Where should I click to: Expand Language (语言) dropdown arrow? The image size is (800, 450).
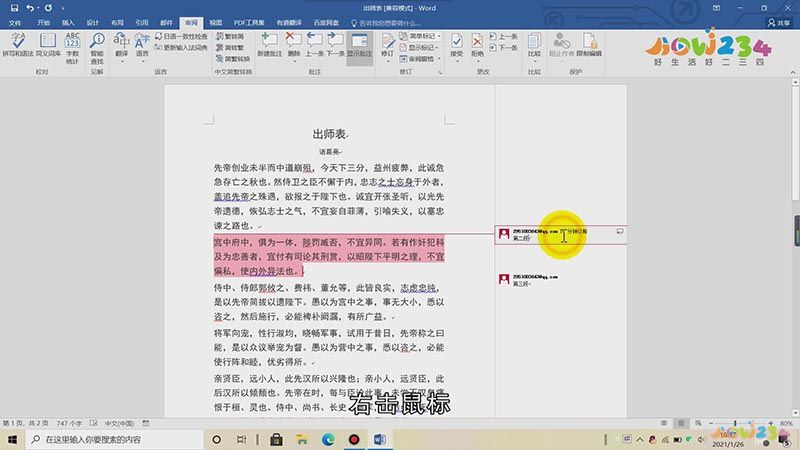(x=142, y=61)
